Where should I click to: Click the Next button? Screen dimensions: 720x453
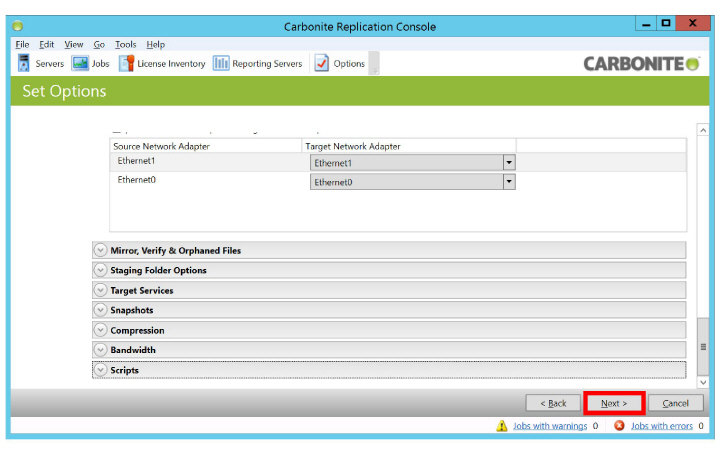click(614, 403)
